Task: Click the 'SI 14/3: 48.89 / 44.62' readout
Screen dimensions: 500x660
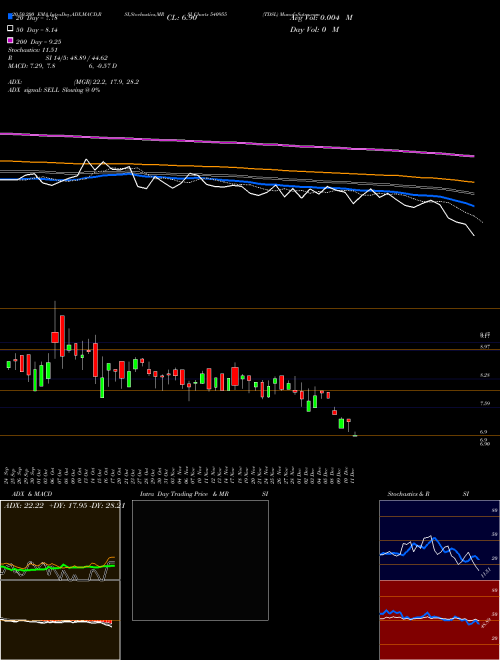Action: coord(77,58)
